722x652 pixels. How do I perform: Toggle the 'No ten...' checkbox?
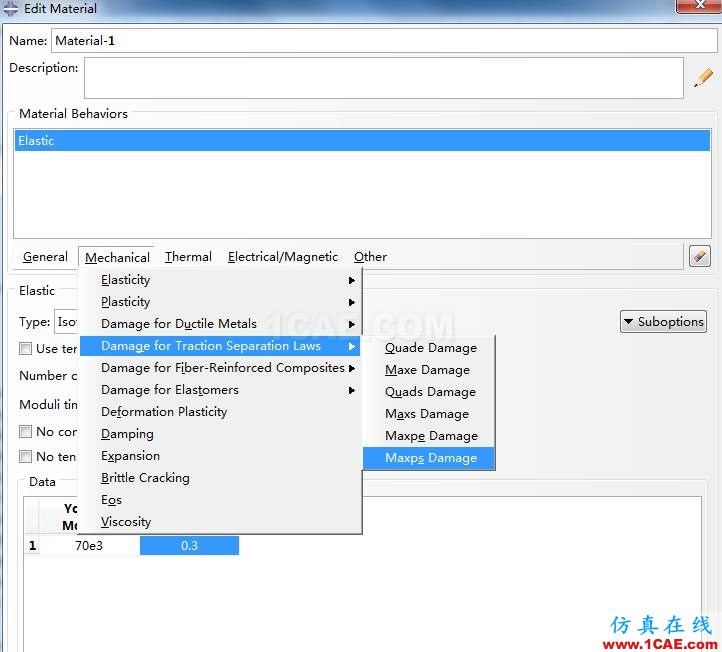coord(25,456)
